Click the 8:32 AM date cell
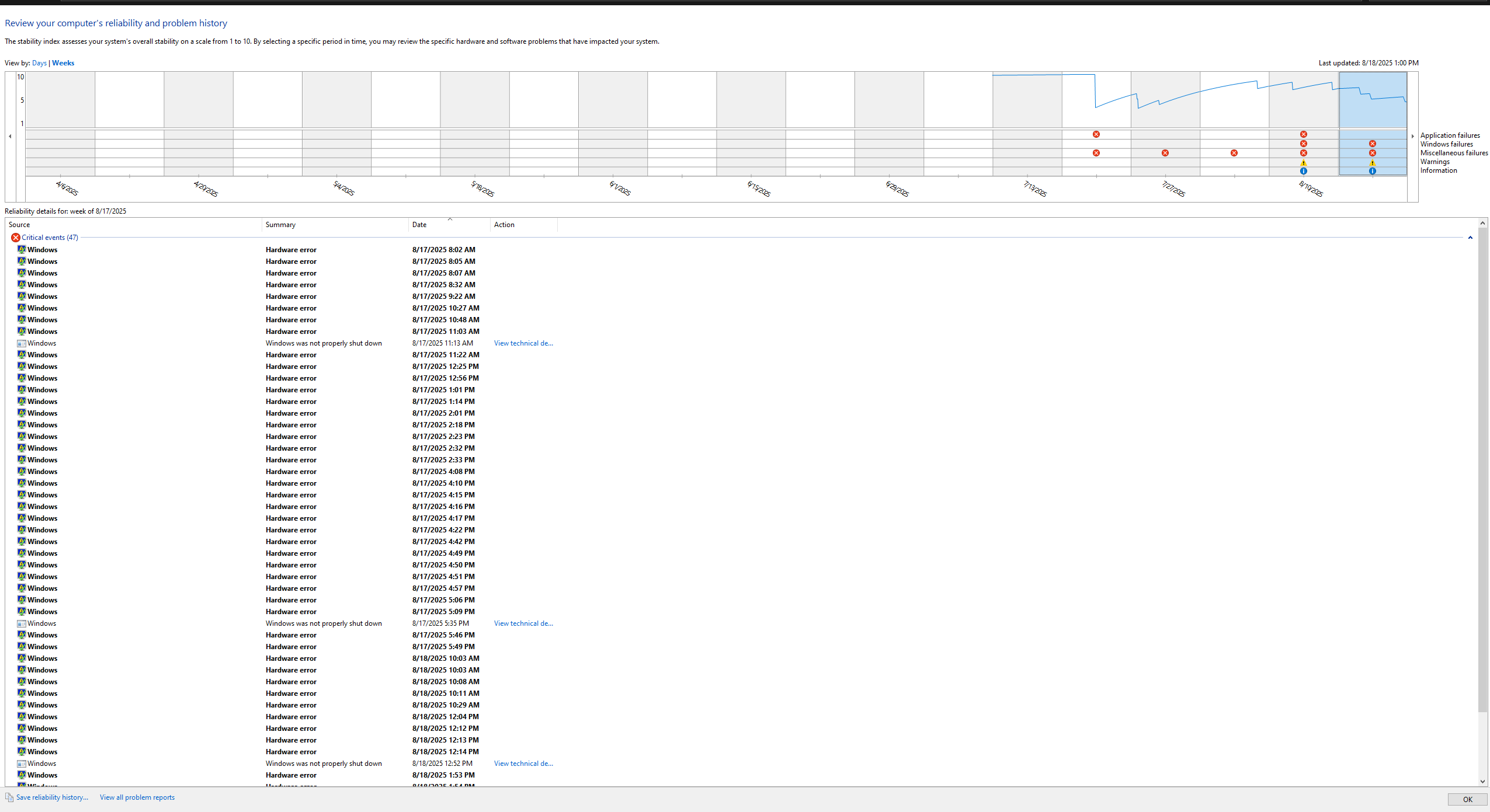This screenshot has width=1490, height=812. point(444,285)
